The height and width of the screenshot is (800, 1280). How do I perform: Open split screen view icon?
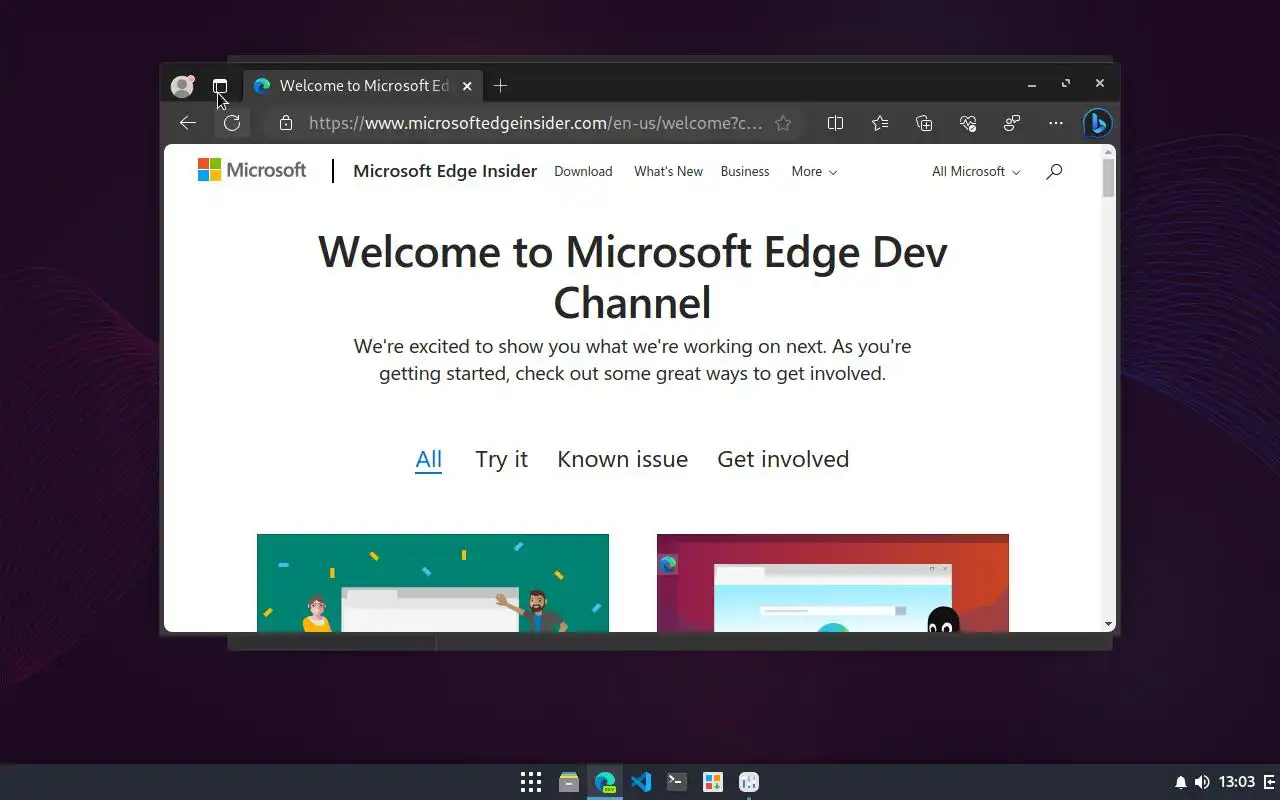[836, 123]
